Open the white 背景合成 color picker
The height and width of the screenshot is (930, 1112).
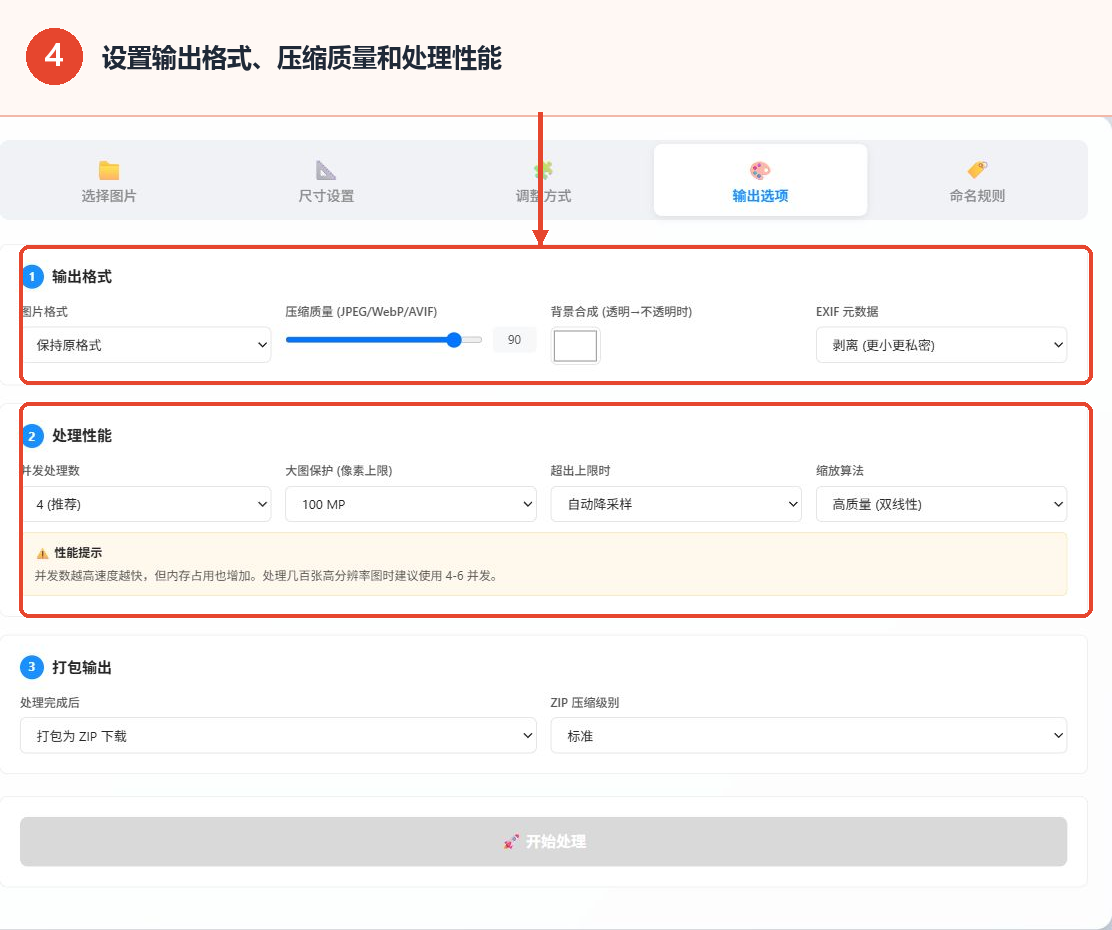(575, 346)
